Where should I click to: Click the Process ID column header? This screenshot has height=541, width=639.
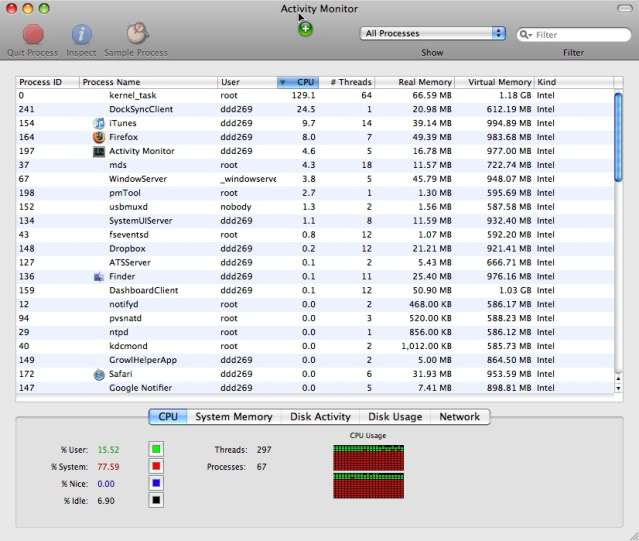(47, 82)
